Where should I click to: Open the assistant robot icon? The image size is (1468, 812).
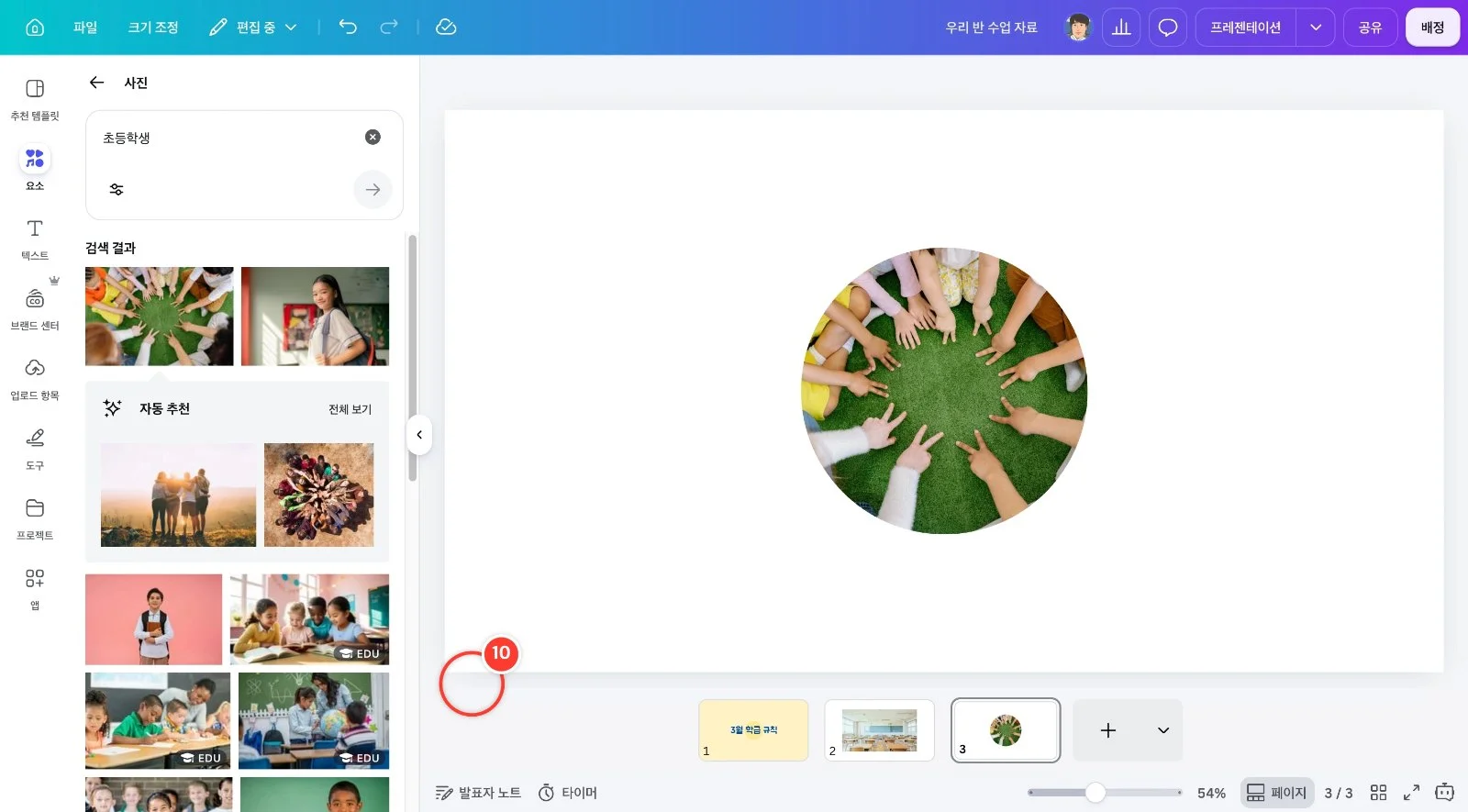tap(1444, 793)
